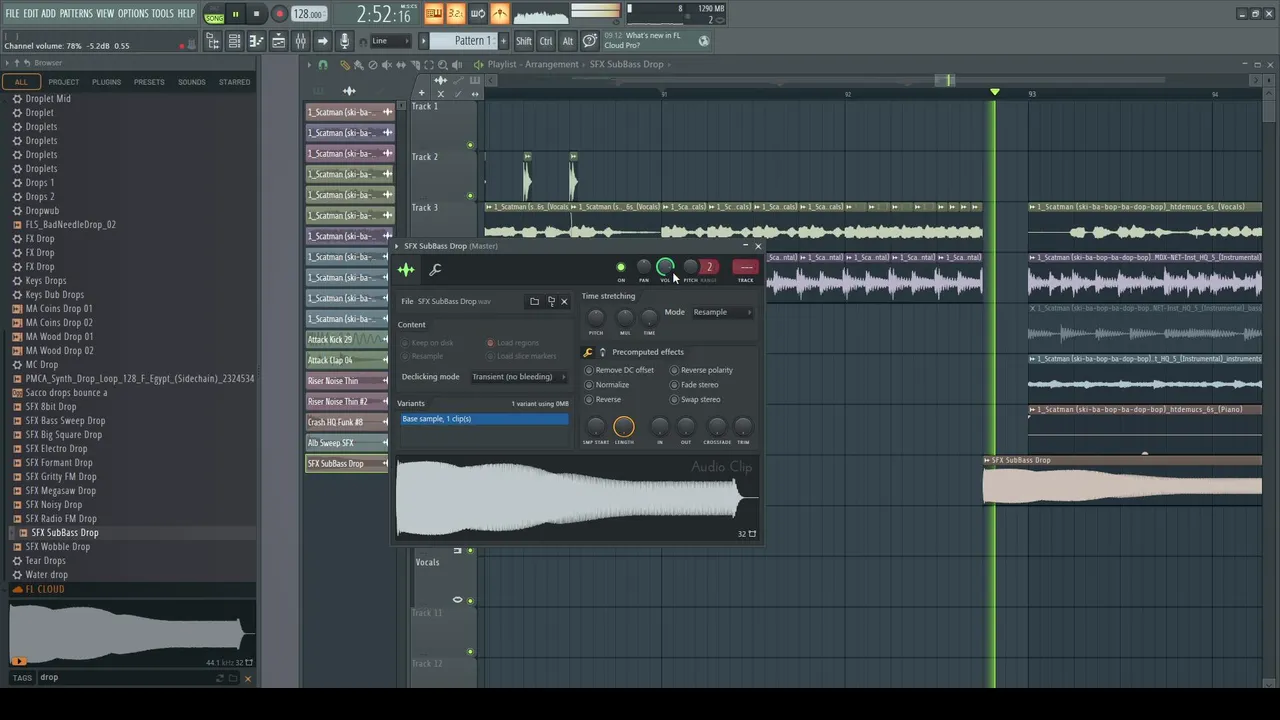1280x720 pixels.
Task: Open the TOOLS menu
Action: [x=163, y=14]
